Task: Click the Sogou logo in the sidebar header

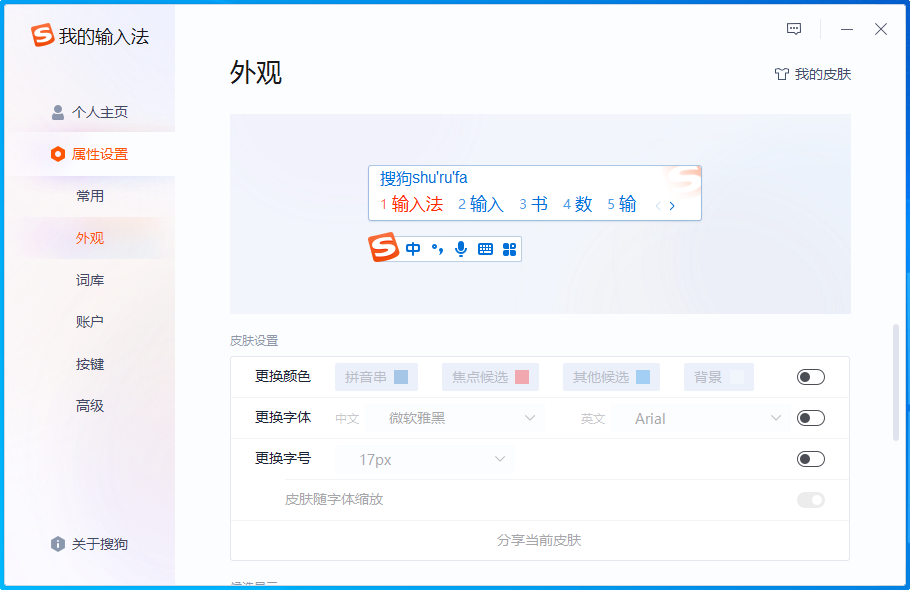Action: coord(42,35)
